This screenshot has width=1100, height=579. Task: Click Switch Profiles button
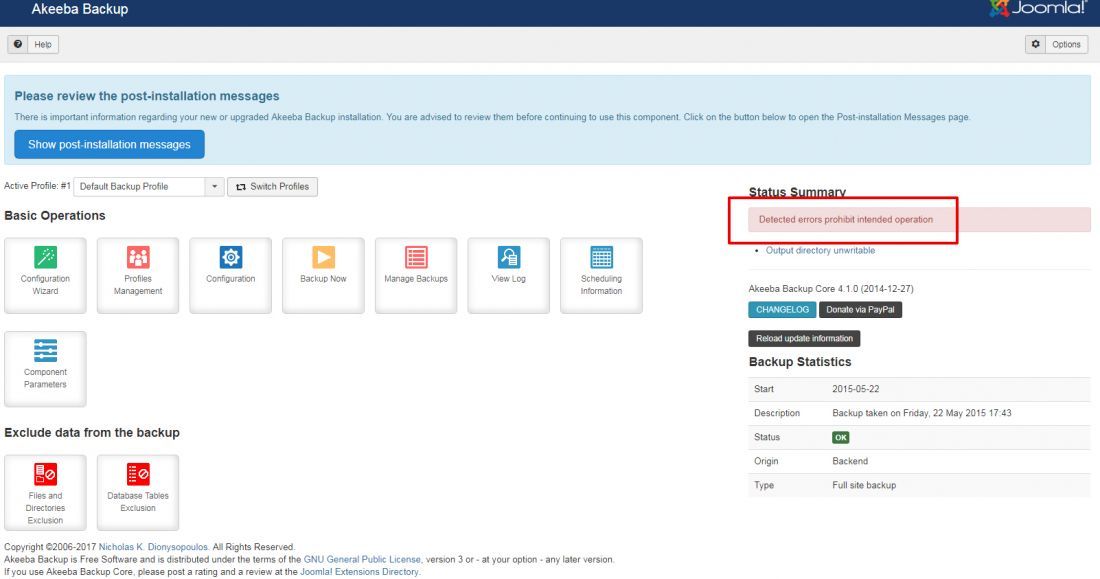(272, 187)
